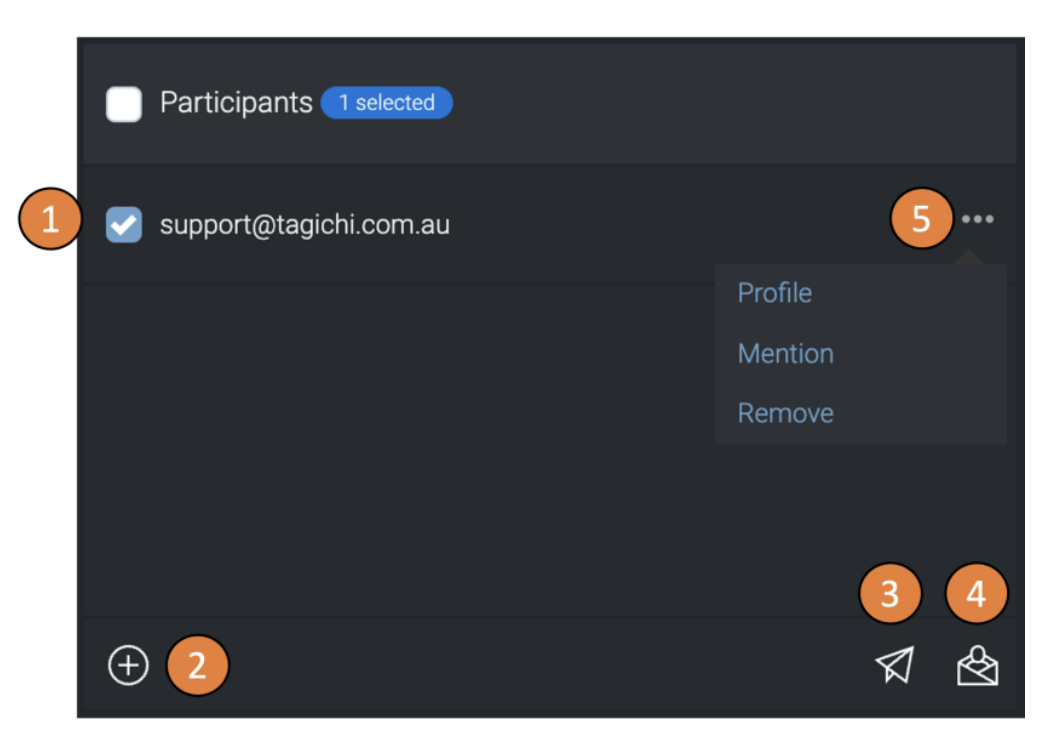The image size is (1048, 736).
Task: Click the open envelope invitation icon
Action: click(x=977, y=666)
